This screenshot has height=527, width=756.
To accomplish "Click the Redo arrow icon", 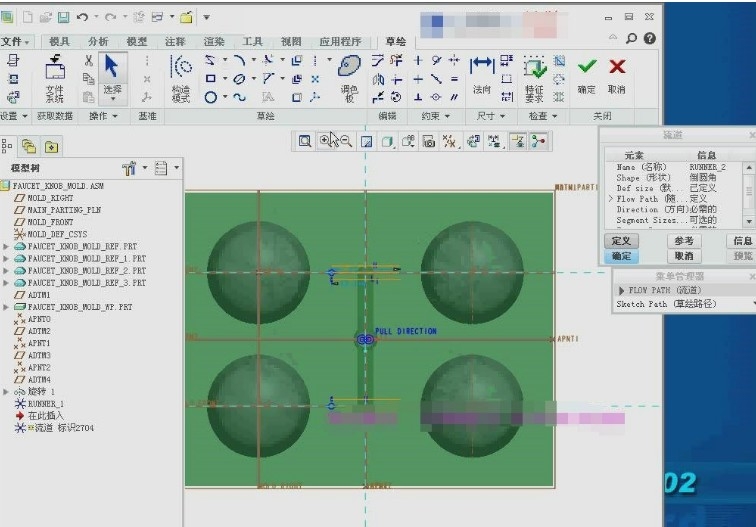I will [110, 17].
